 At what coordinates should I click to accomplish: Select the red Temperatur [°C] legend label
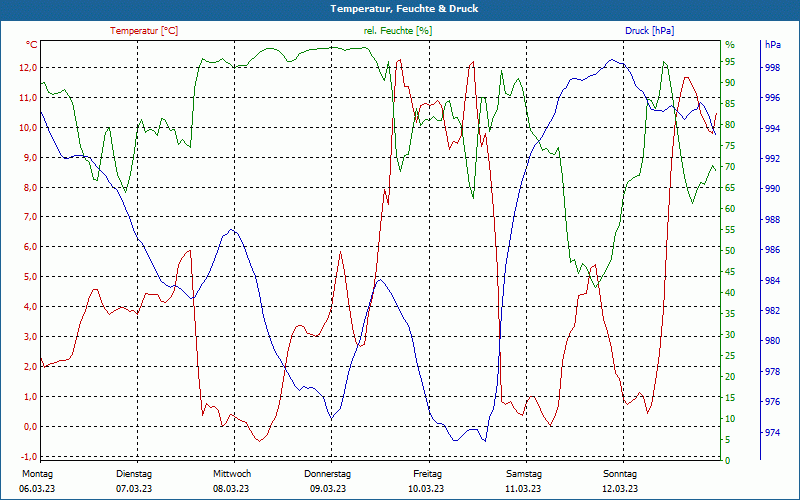[144, 31]
